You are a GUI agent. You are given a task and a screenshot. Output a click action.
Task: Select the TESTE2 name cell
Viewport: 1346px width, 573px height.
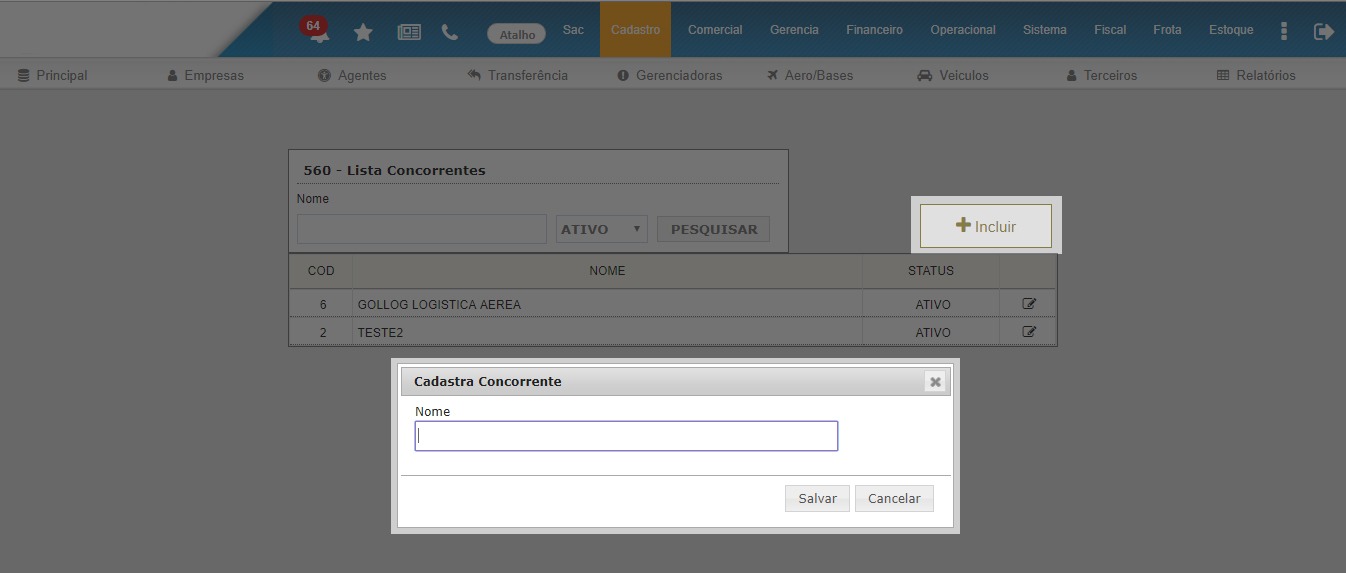(607, 332)
